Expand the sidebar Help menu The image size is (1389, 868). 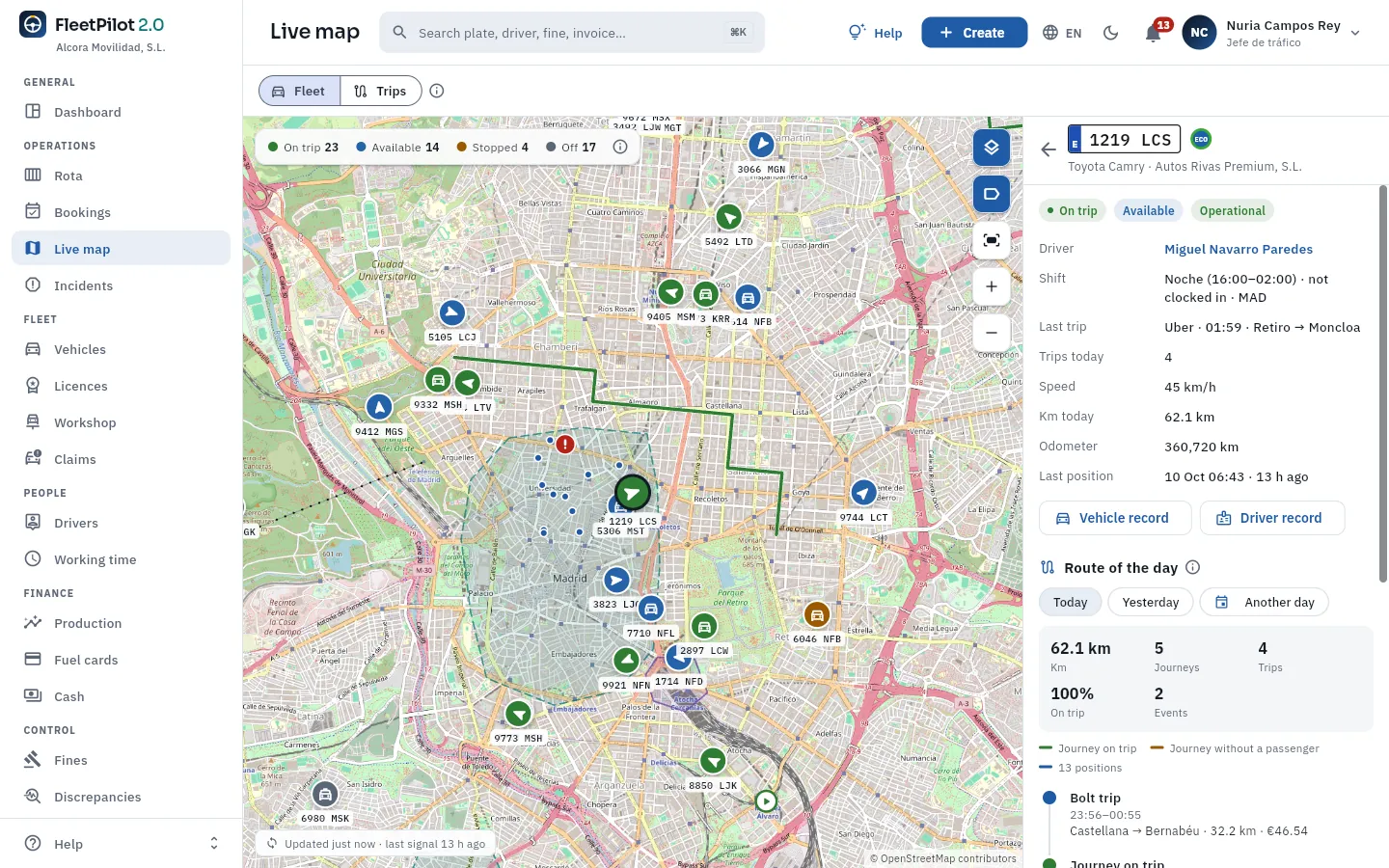tap(122, 844)
